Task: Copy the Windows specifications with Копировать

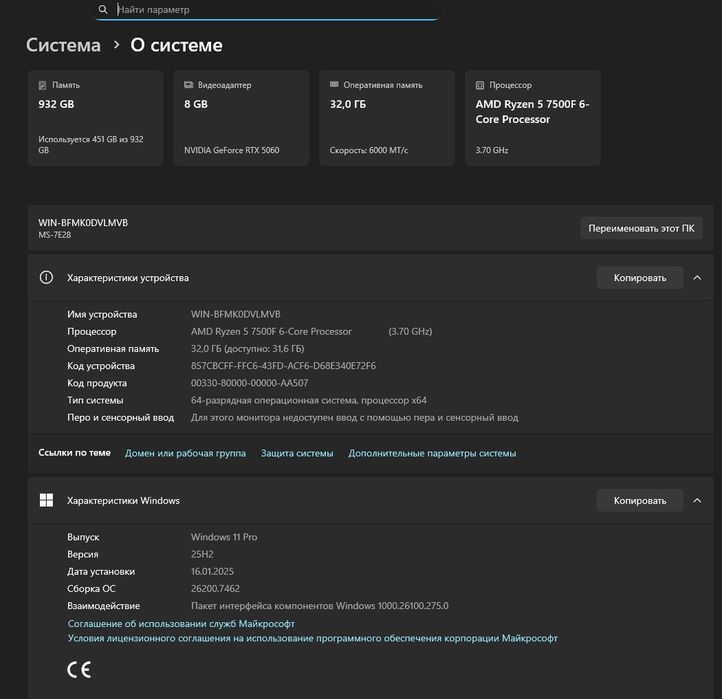Action: (639, 500)
